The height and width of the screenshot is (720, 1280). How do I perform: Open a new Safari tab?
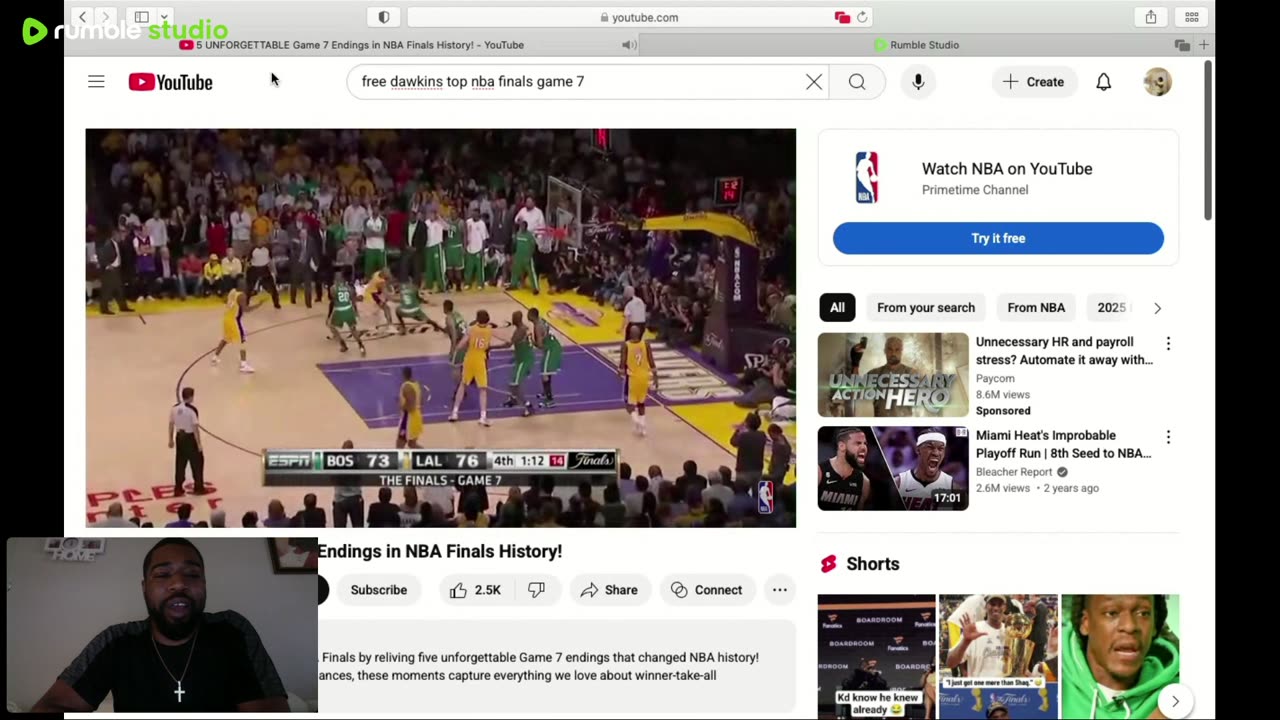click(x=1204, y=45)
